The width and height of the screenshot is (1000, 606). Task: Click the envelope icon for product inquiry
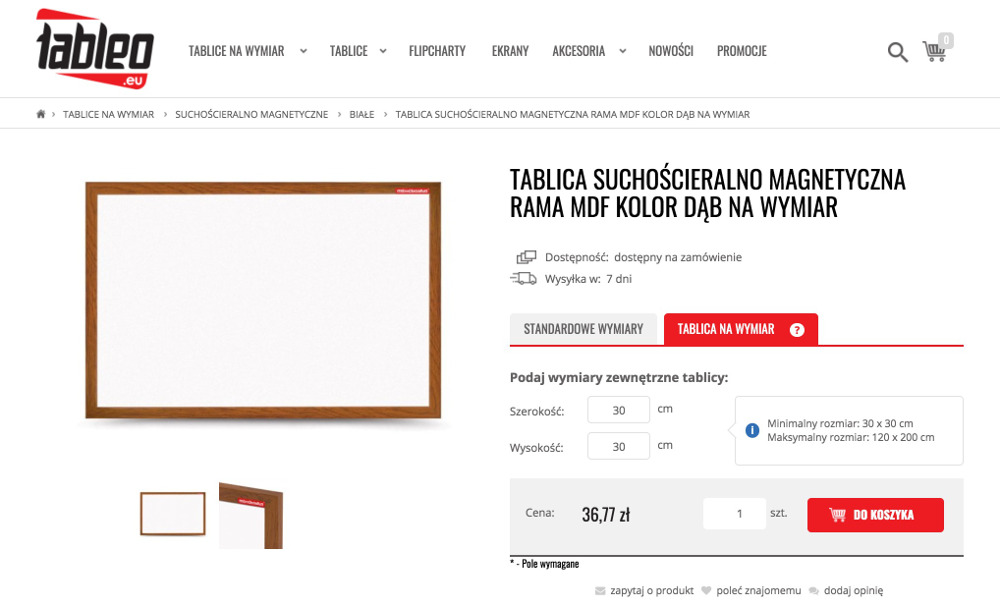click(600, 591)
